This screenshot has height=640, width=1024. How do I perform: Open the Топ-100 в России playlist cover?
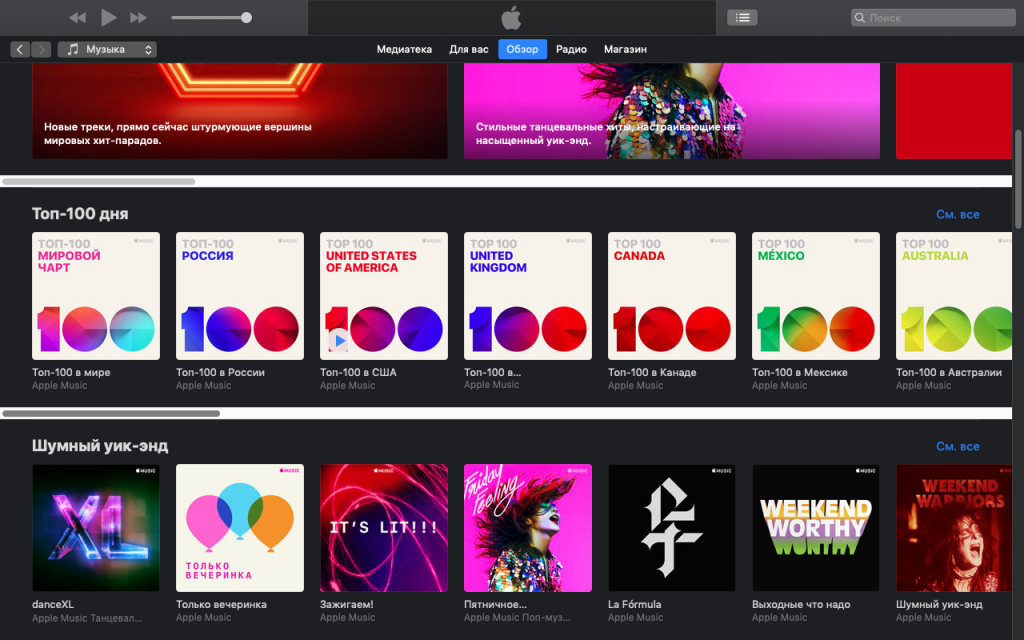tap(240, 296)
